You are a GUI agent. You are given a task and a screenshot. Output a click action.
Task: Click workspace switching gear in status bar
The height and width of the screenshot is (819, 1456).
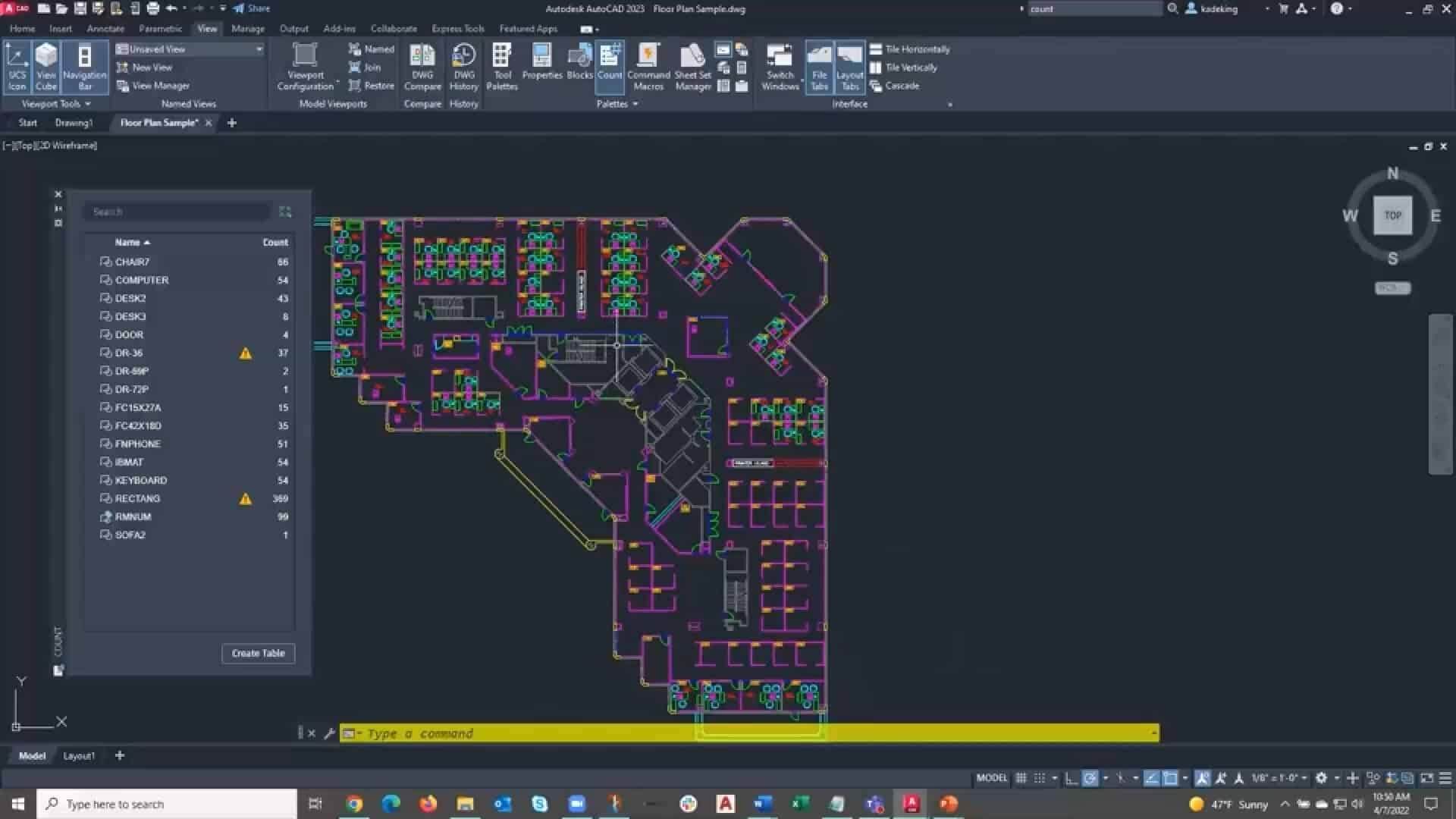click(x=1321, y=778)
